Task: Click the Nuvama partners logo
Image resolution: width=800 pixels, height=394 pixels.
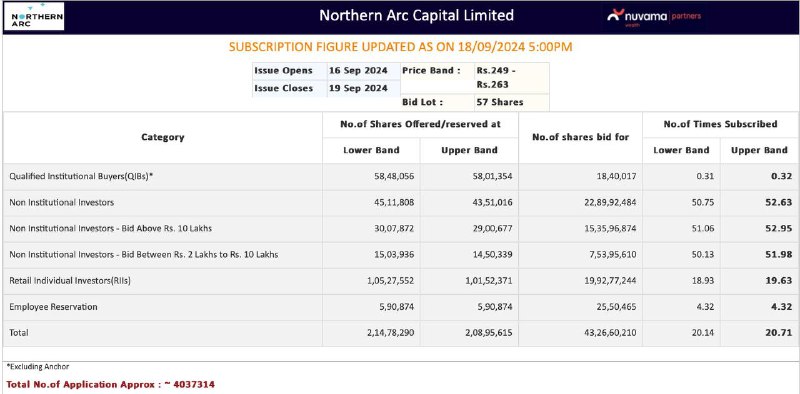Action: tap(654, 16)
